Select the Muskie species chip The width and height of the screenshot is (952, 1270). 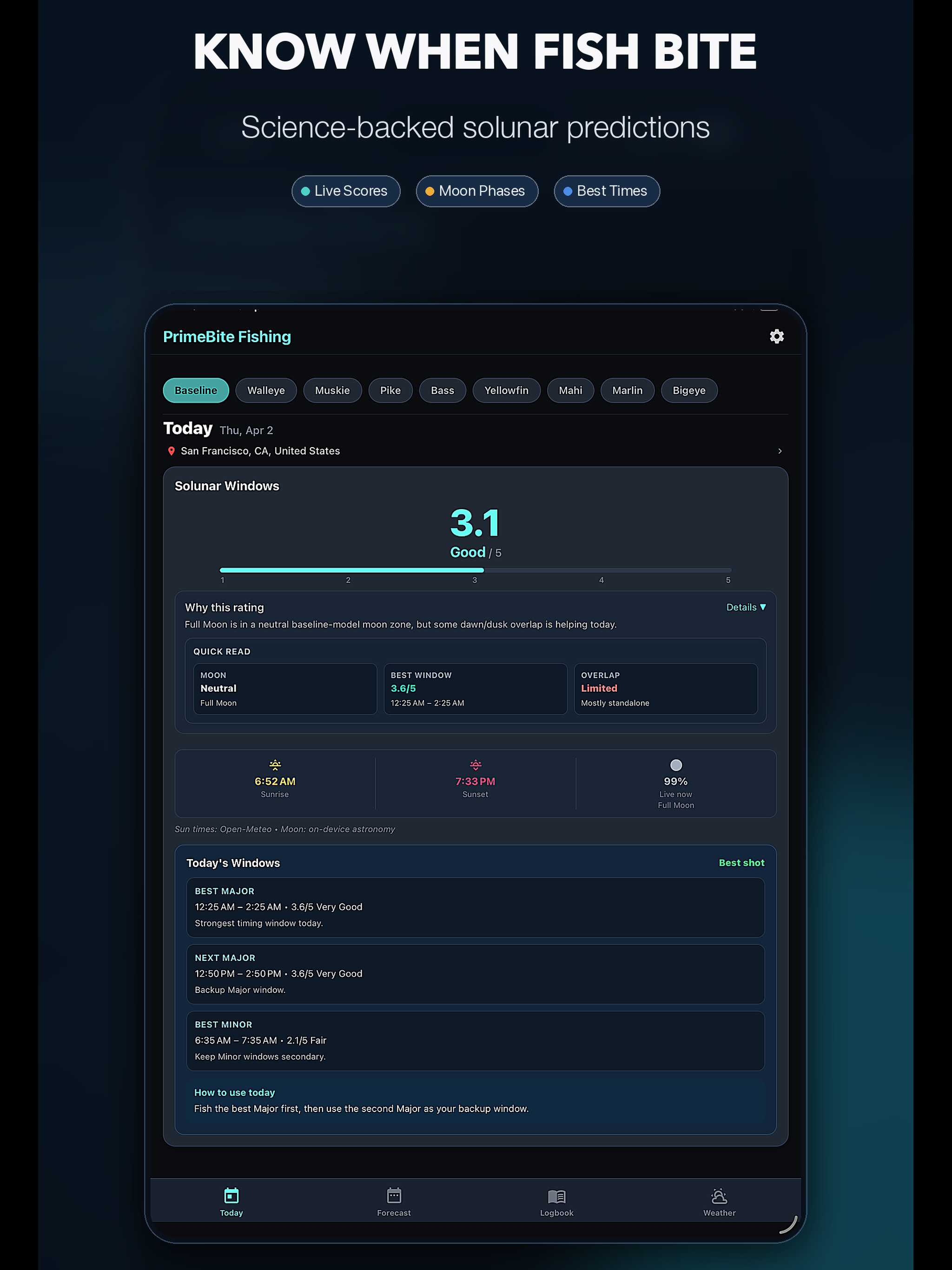coord(332,390)
